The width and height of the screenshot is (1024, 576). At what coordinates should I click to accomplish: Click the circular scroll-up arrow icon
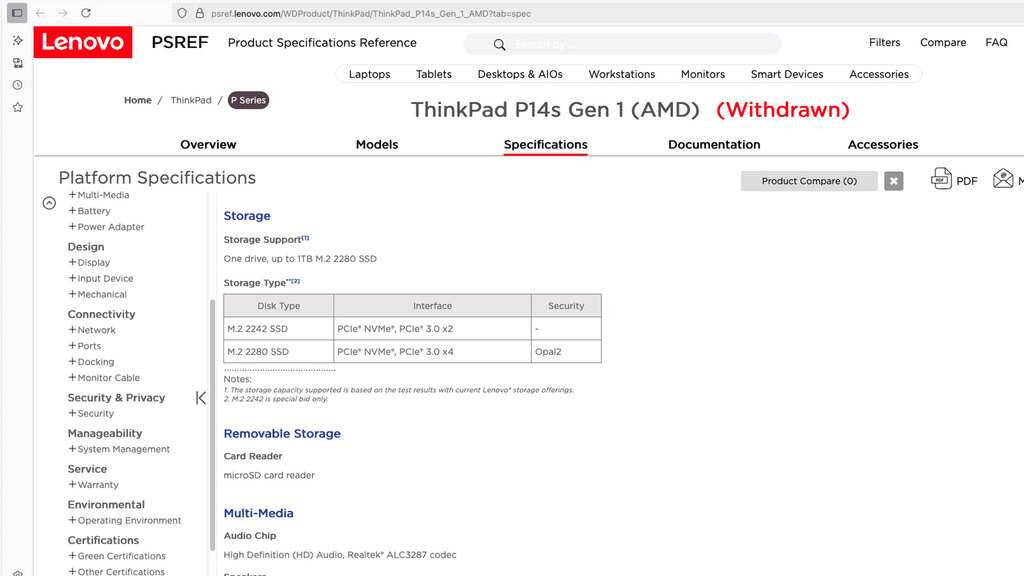pyautogui.click(x=49, y=203)
